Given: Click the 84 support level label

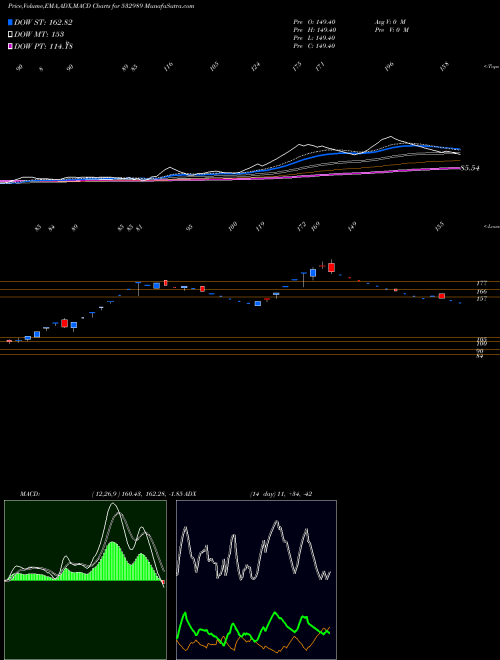Looking at the screenshot, I should [479, 356].
